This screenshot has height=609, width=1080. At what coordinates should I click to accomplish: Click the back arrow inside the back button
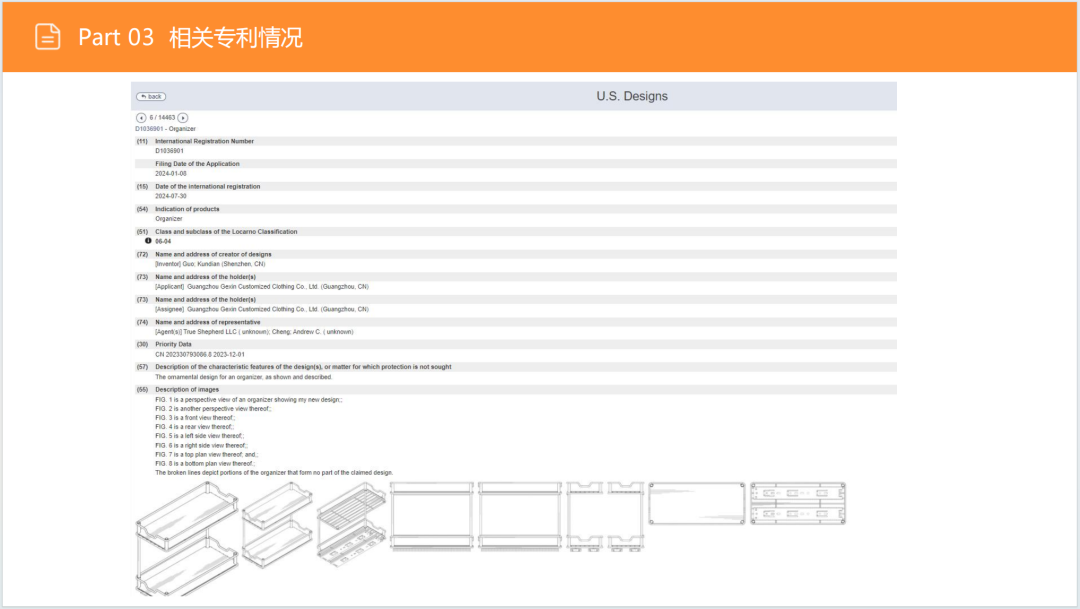point(143,96)
